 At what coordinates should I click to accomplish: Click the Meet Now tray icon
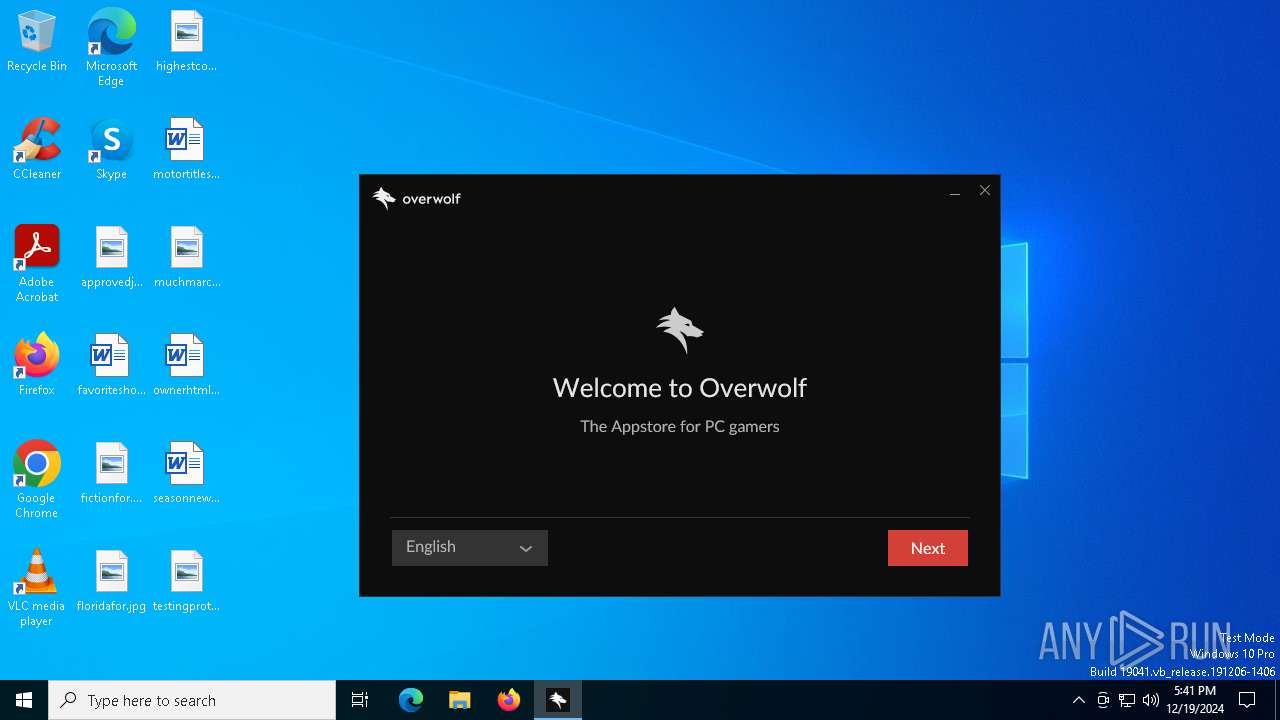point(1103,700)
